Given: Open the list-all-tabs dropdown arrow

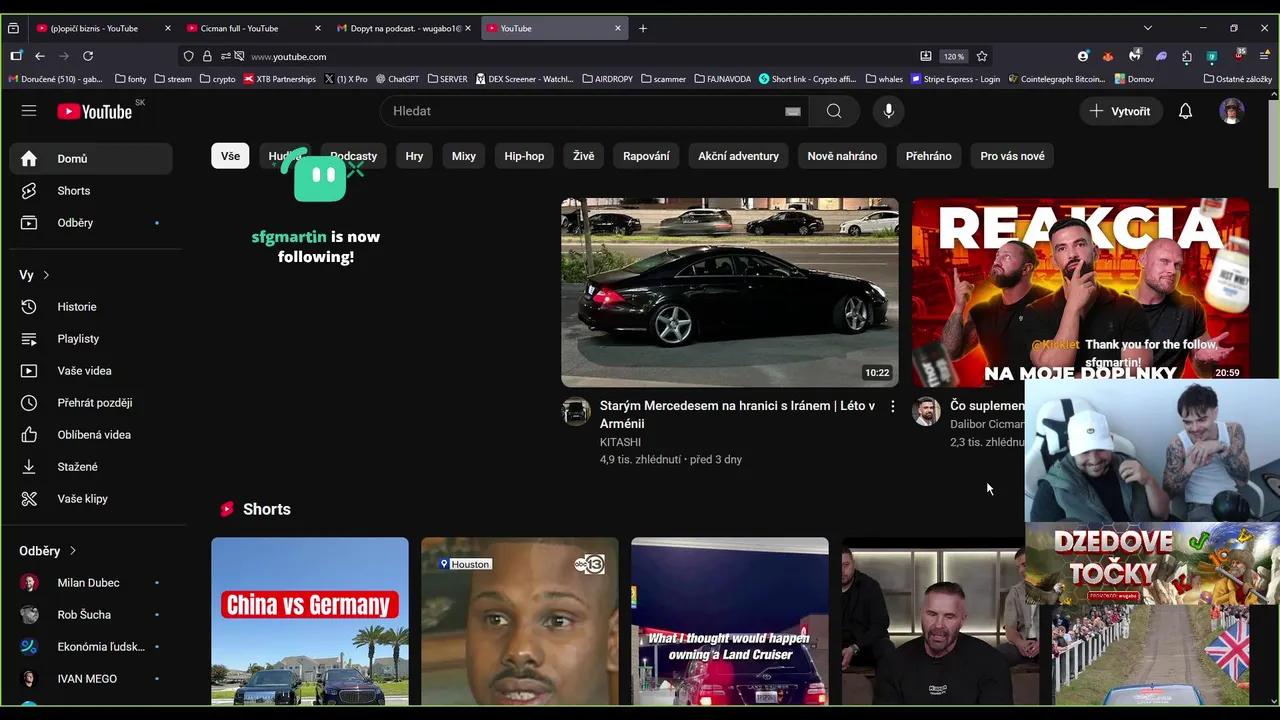Looking at the screenshot, I should (x=1147, y=28).
